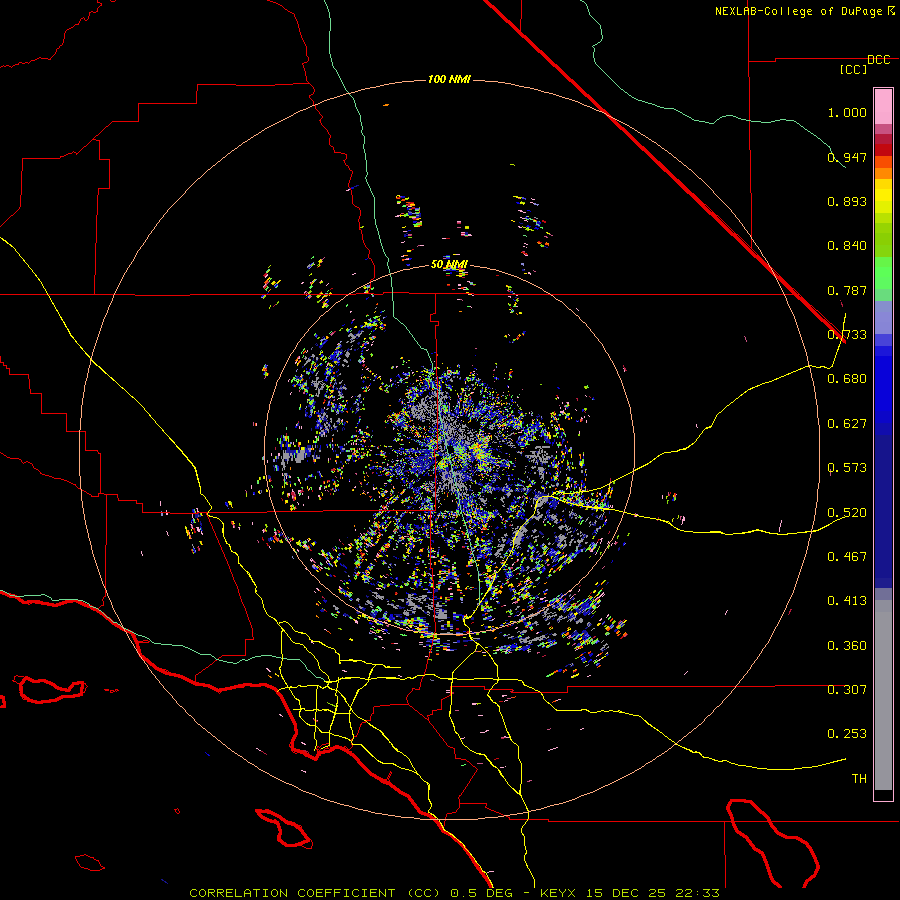
Task: Select the 0.680 legend value
Action: (x=847, y=379)
